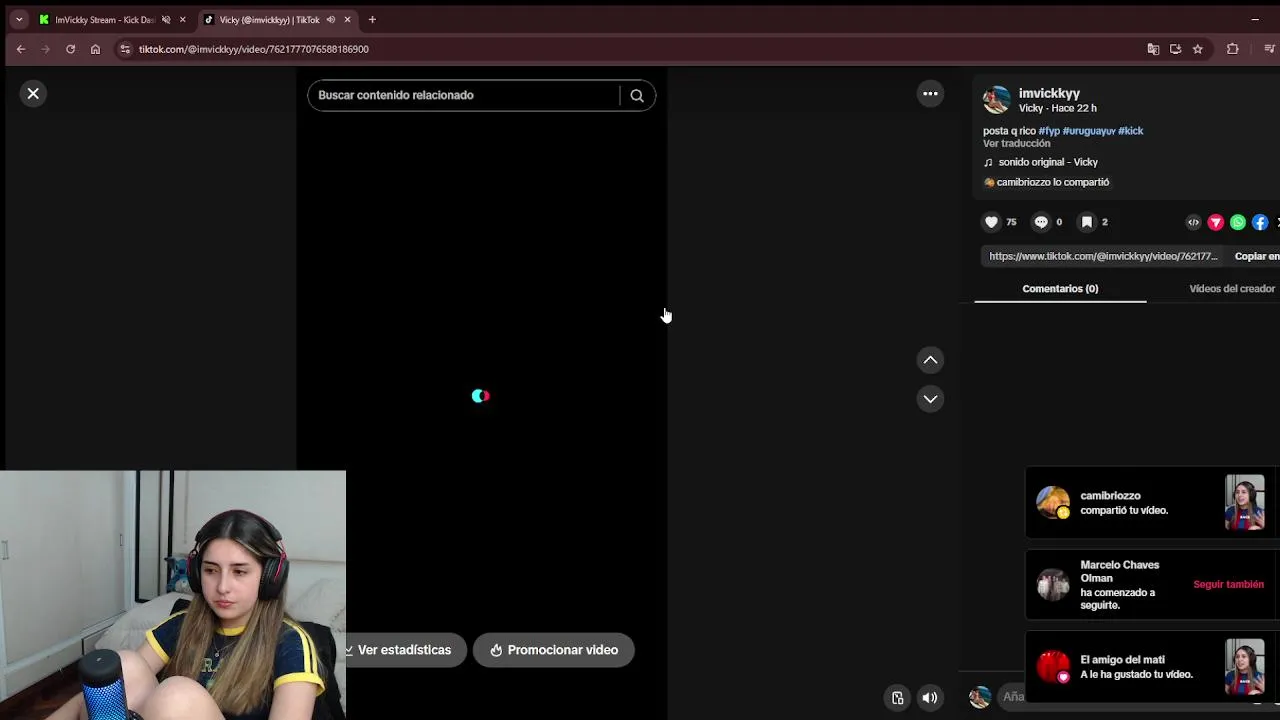Open the three-dot more options menu

point(930,93)
